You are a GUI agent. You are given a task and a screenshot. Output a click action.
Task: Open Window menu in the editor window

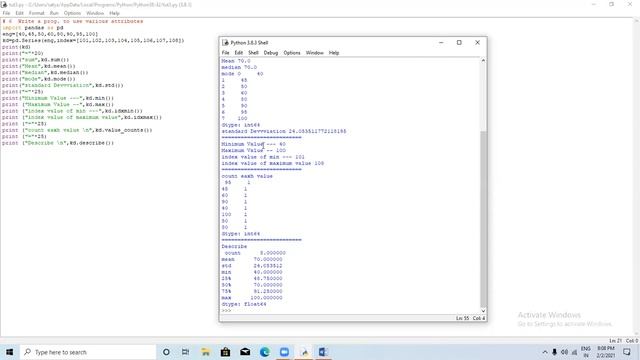click(95, 13)
